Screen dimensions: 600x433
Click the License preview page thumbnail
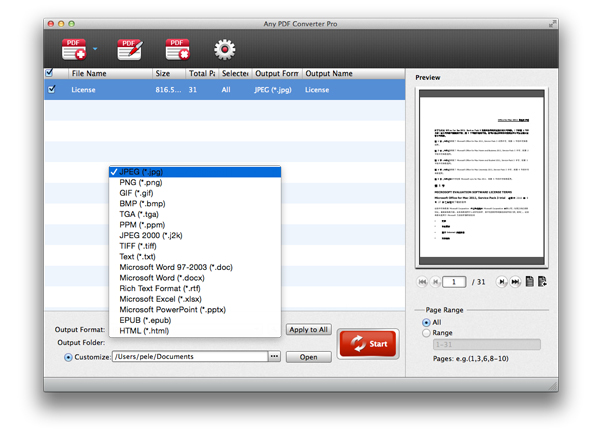pos(482,177)
